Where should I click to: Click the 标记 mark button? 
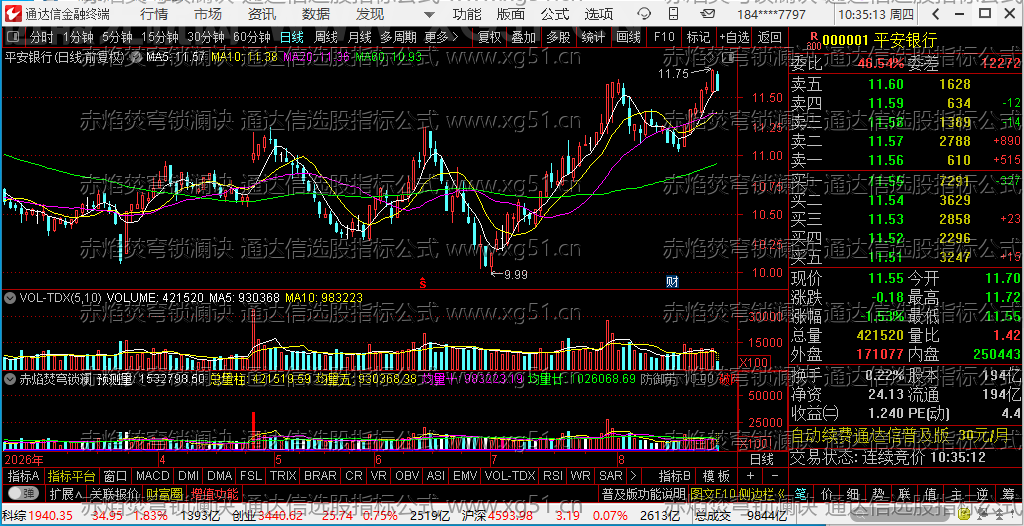pyautogui.click(x=698, y=37)
